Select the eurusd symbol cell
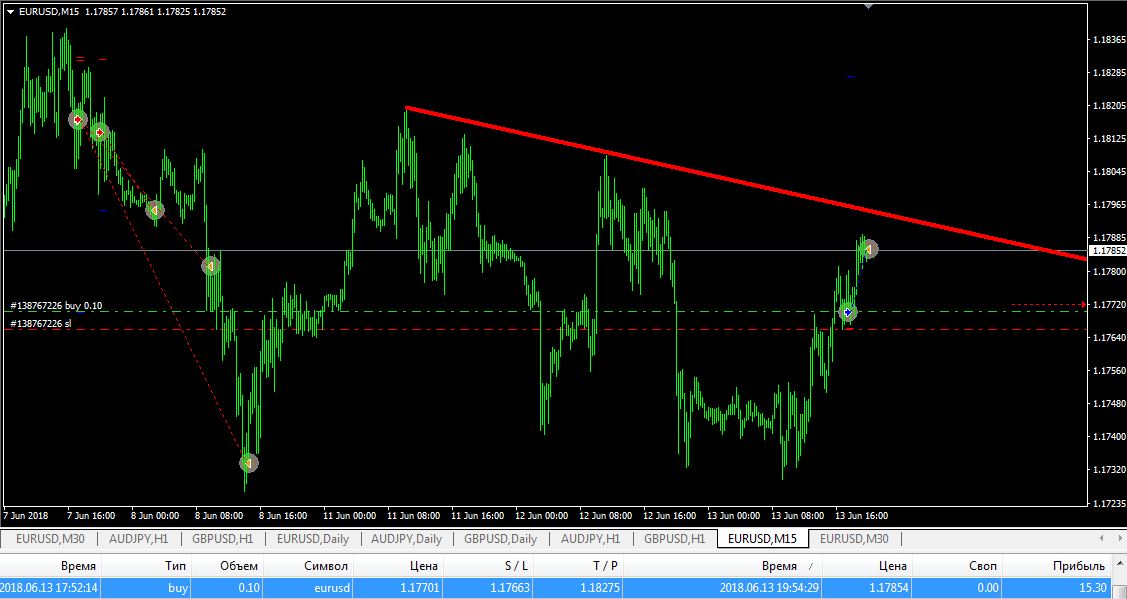Screen dimensions: 1127x599 pyautogui.click(x=332, y=587)
